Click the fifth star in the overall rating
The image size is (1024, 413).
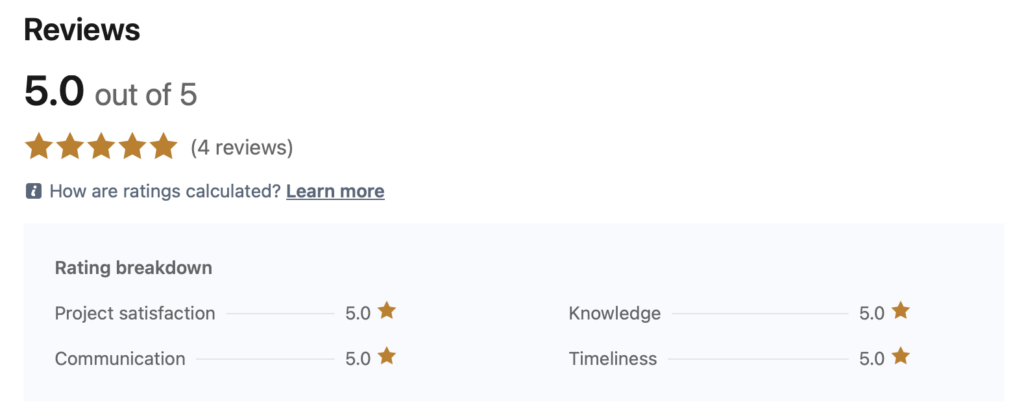coord(163,147)
